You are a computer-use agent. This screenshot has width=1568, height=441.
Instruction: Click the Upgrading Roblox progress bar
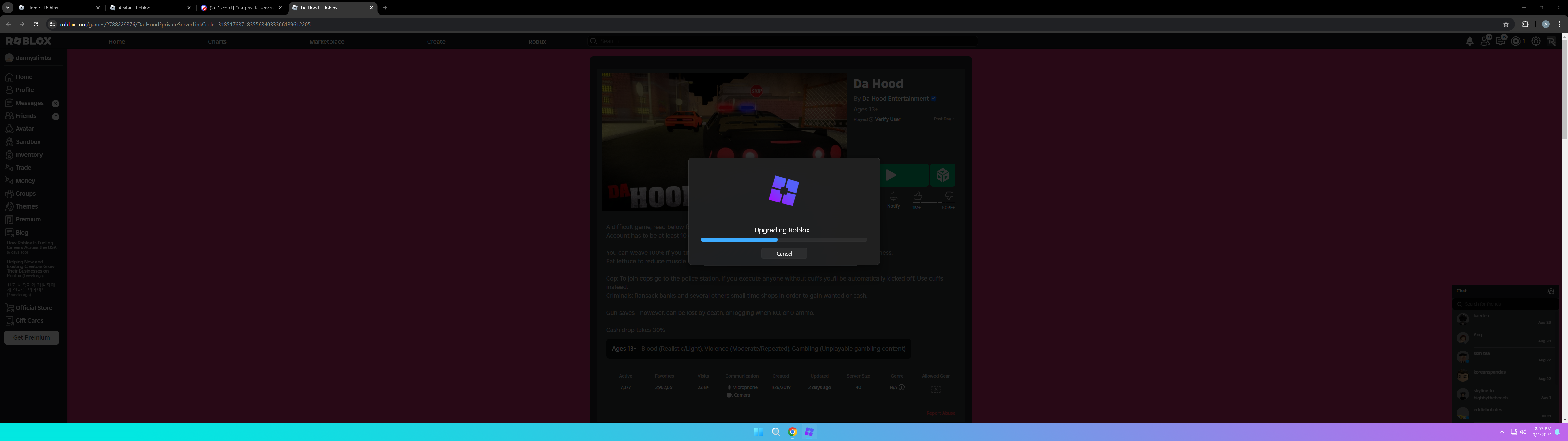pyautogui.click(x=784, y=240)
